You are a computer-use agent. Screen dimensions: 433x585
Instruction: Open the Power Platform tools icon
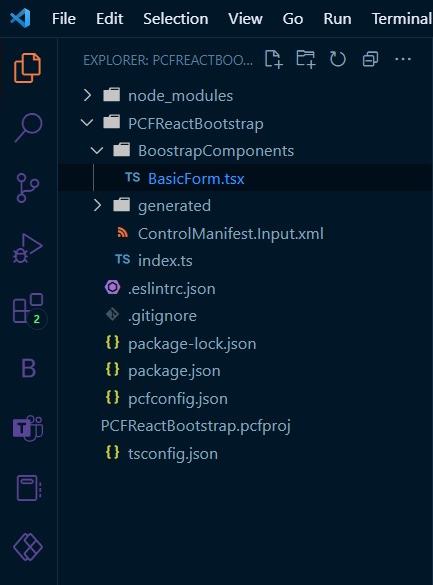pyautogui.click(x=28, y=547)
